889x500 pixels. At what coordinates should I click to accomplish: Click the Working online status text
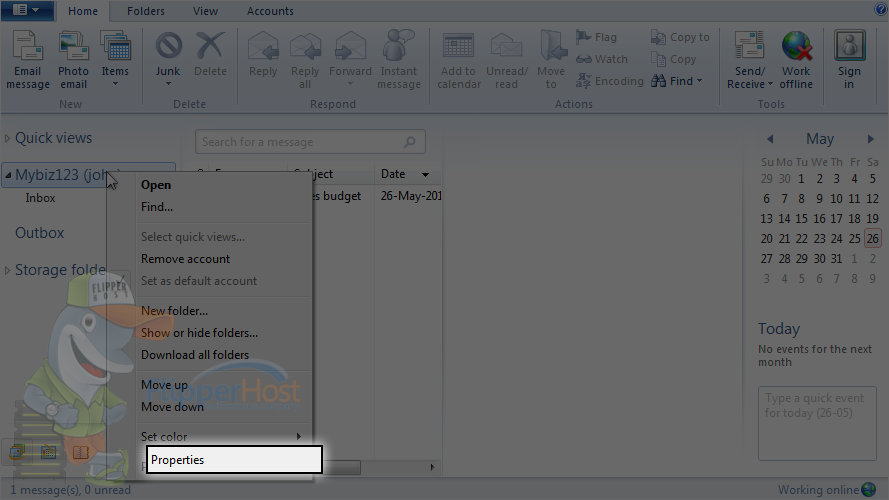pyautogui.click(x=818, y=490)
